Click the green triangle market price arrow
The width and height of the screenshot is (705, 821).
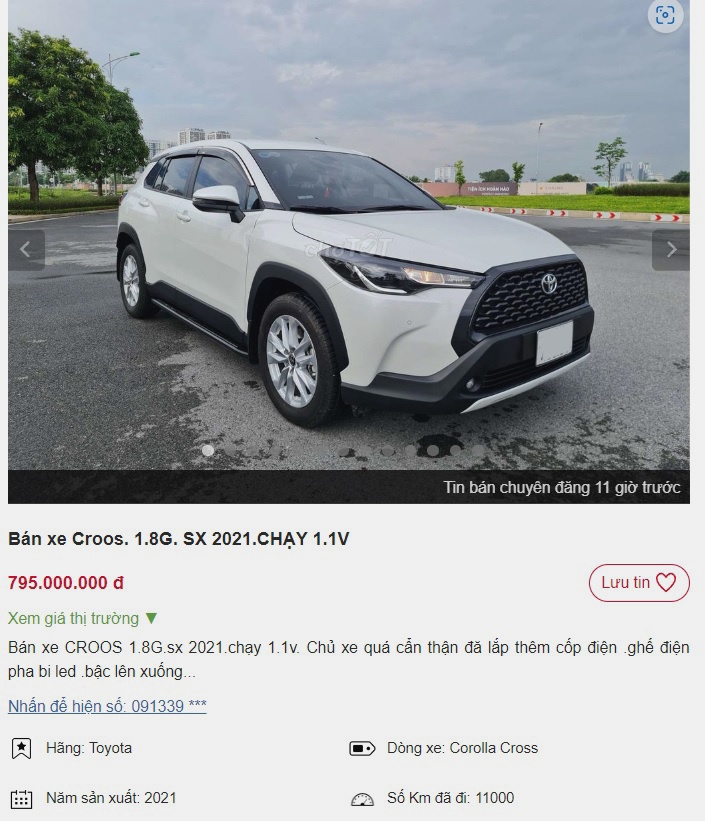pyautogui.click(x=151, y=618)
